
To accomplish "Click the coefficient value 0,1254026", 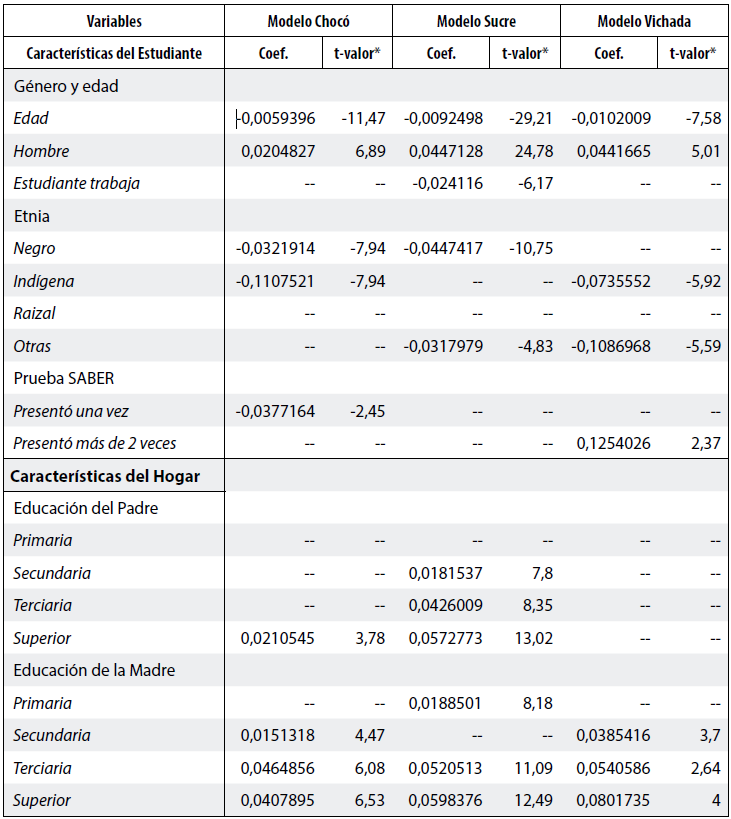I will [x=612, y=444].
